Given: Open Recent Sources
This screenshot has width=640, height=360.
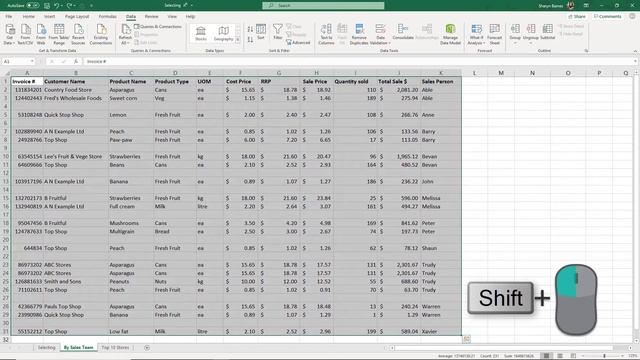Looking at the screenshot, I should pos(78,34).
